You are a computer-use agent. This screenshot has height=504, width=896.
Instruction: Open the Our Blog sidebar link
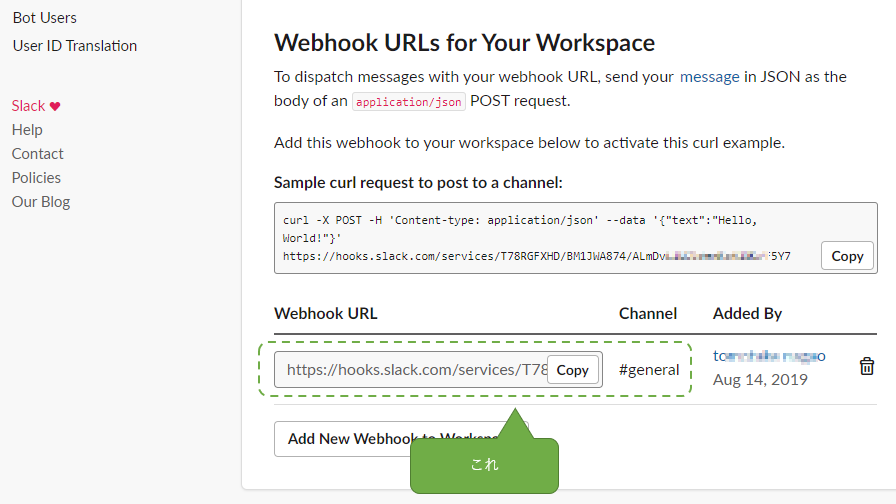point(41,202)
